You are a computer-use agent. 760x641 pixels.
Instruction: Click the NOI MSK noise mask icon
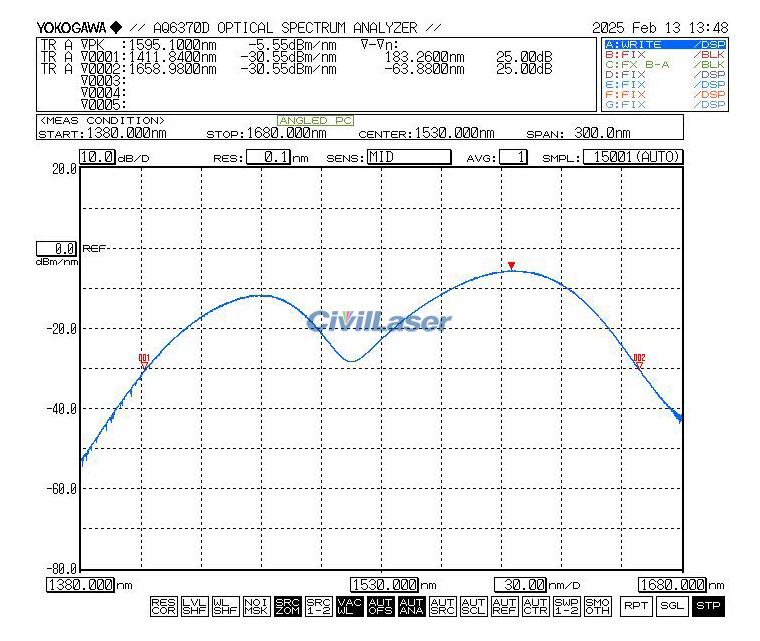255,606
